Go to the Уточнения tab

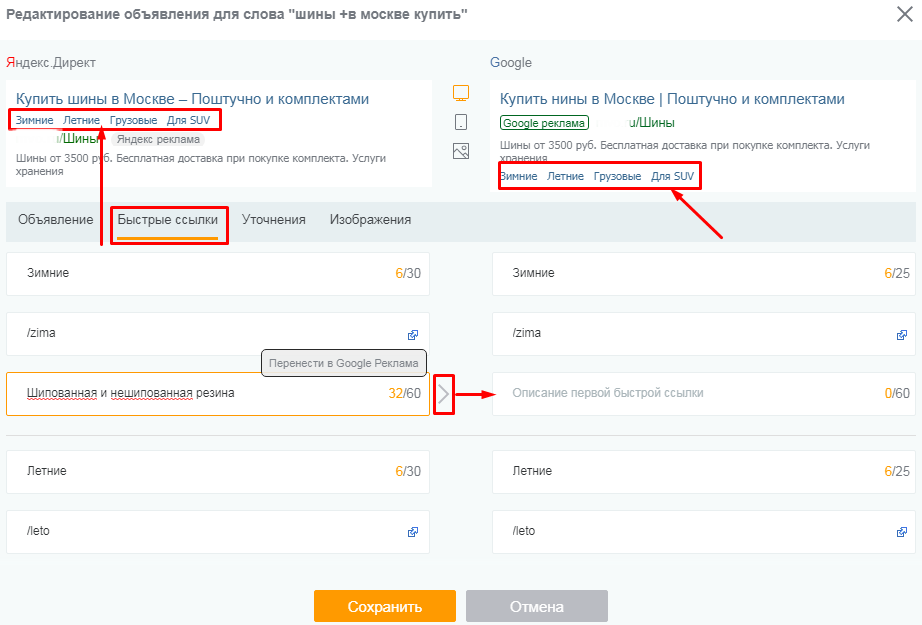pos(273,220)
